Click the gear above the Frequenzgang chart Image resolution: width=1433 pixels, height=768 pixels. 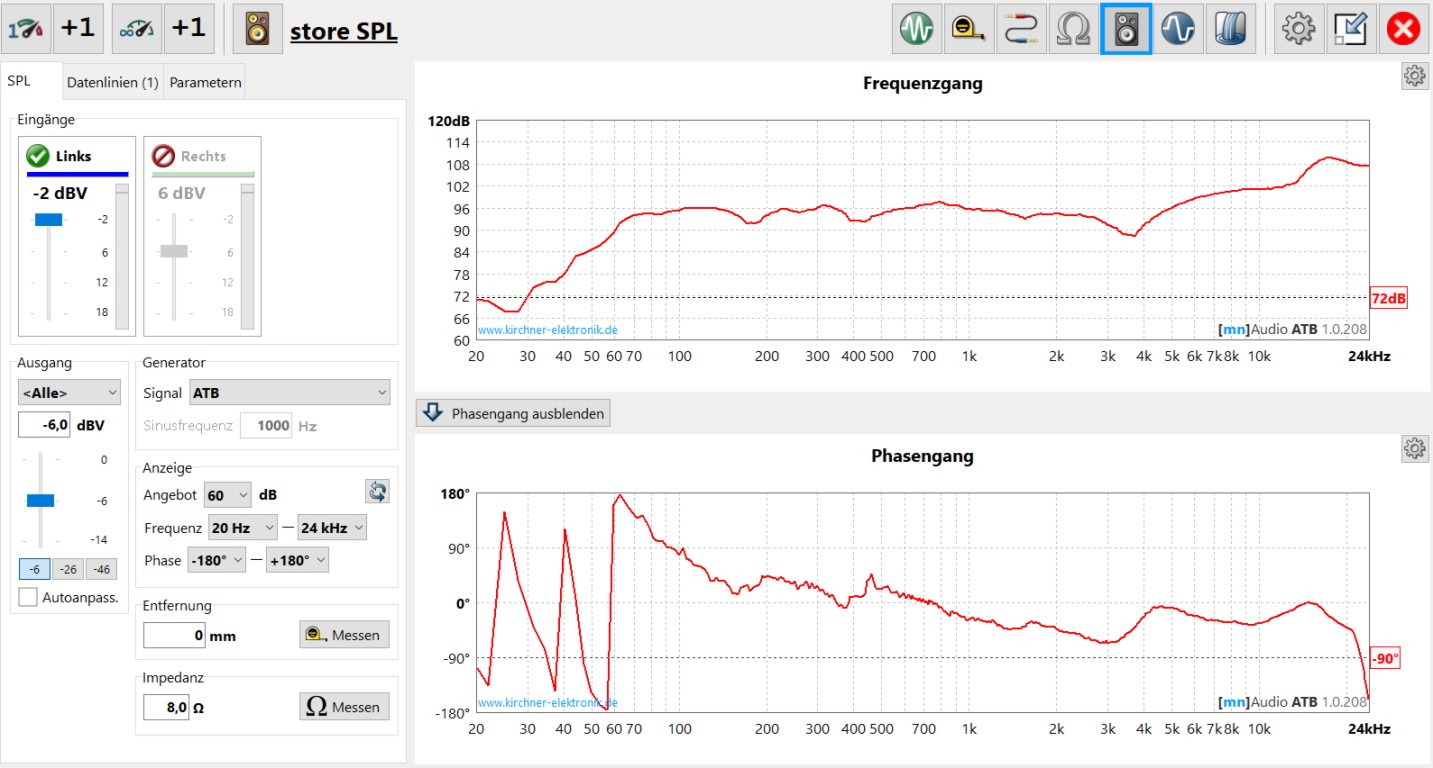coord(1414,76)
